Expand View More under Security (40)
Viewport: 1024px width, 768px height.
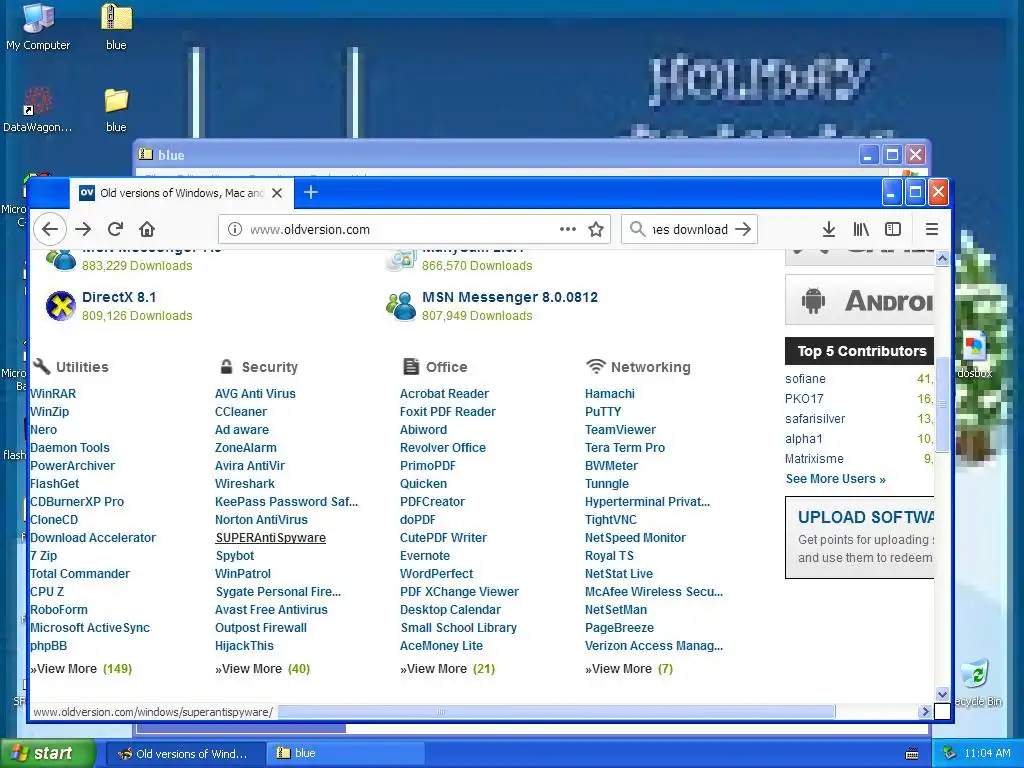(x=263, y=669)
